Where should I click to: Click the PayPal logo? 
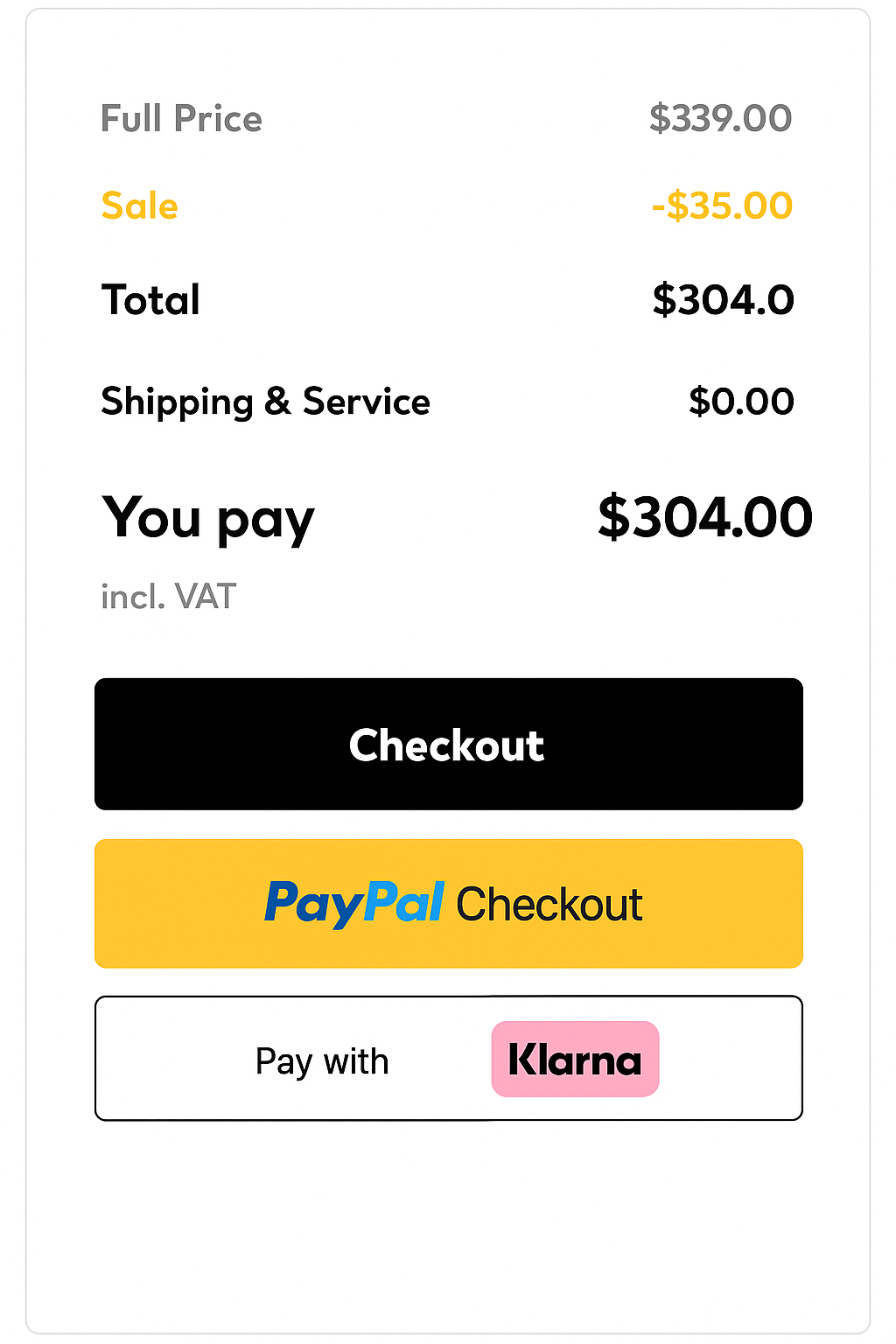(x=353, y=903)
